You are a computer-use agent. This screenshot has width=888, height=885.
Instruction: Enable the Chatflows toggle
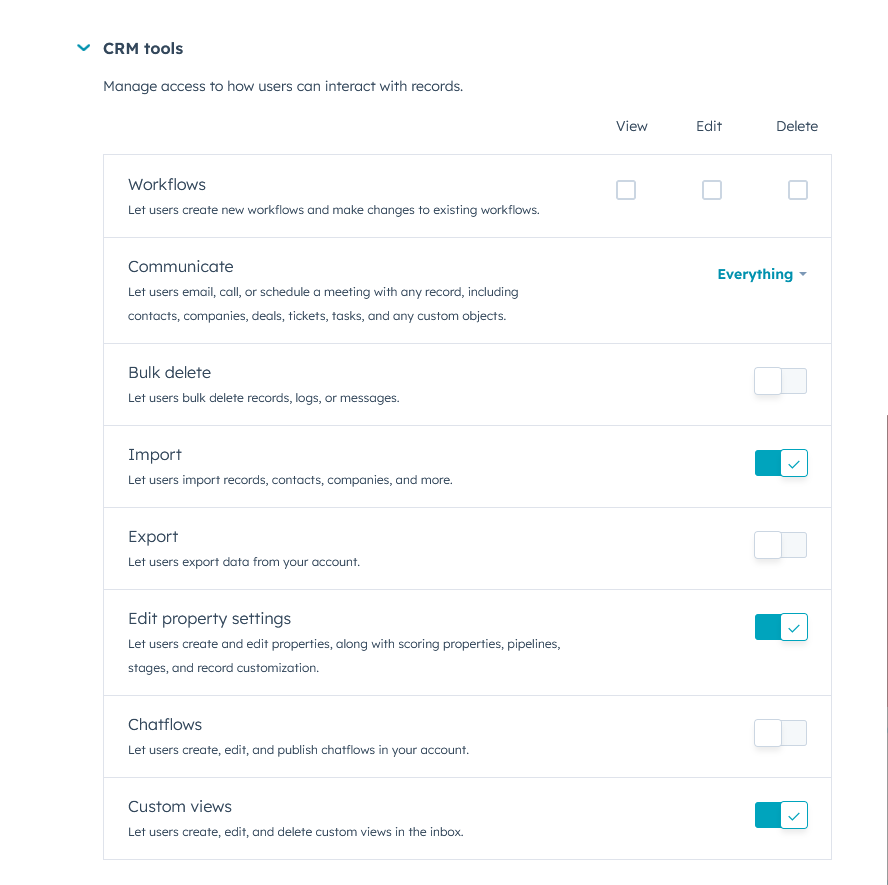780,733
